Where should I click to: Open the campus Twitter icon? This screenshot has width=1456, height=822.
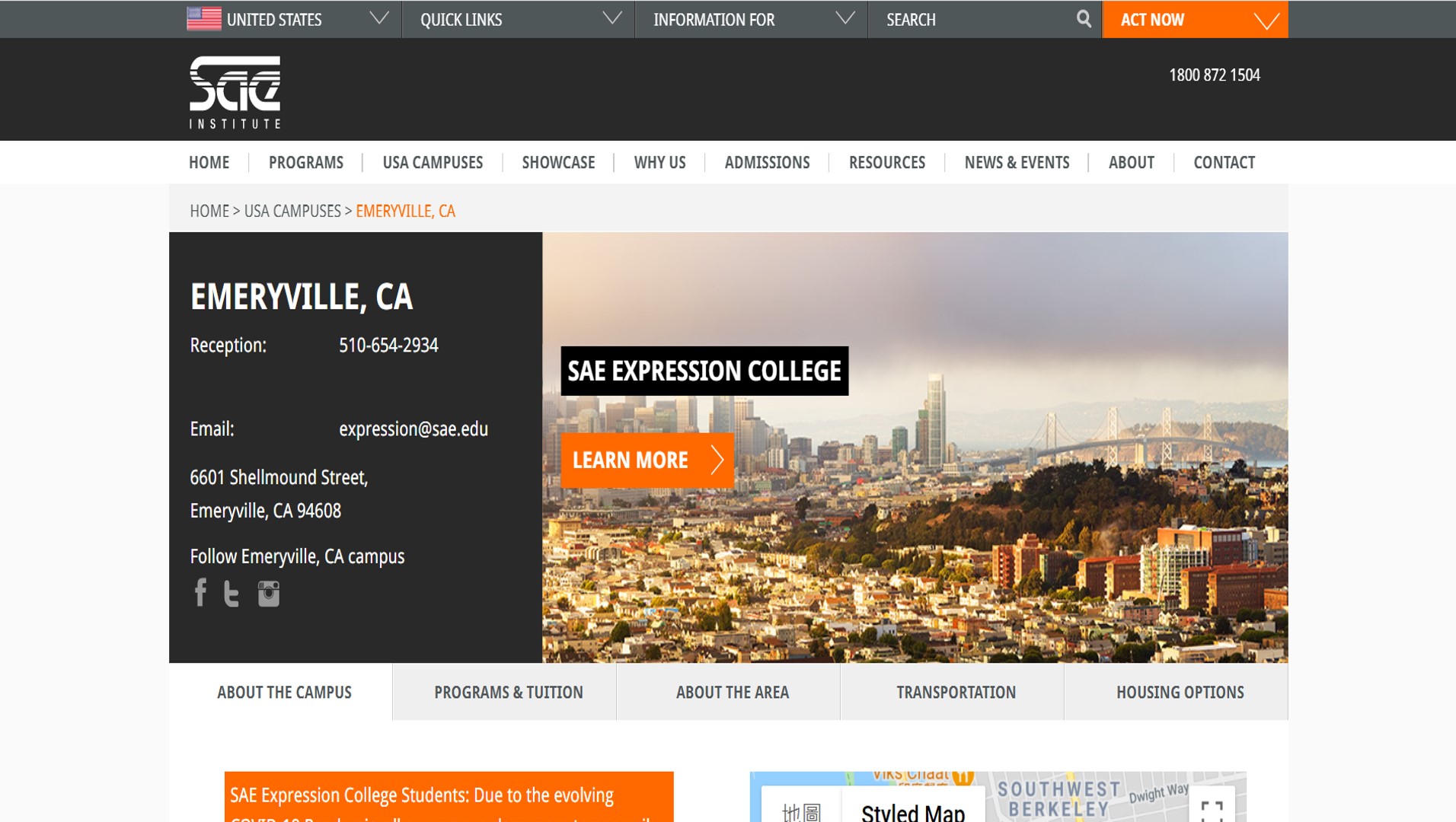[x=231, y=594]
